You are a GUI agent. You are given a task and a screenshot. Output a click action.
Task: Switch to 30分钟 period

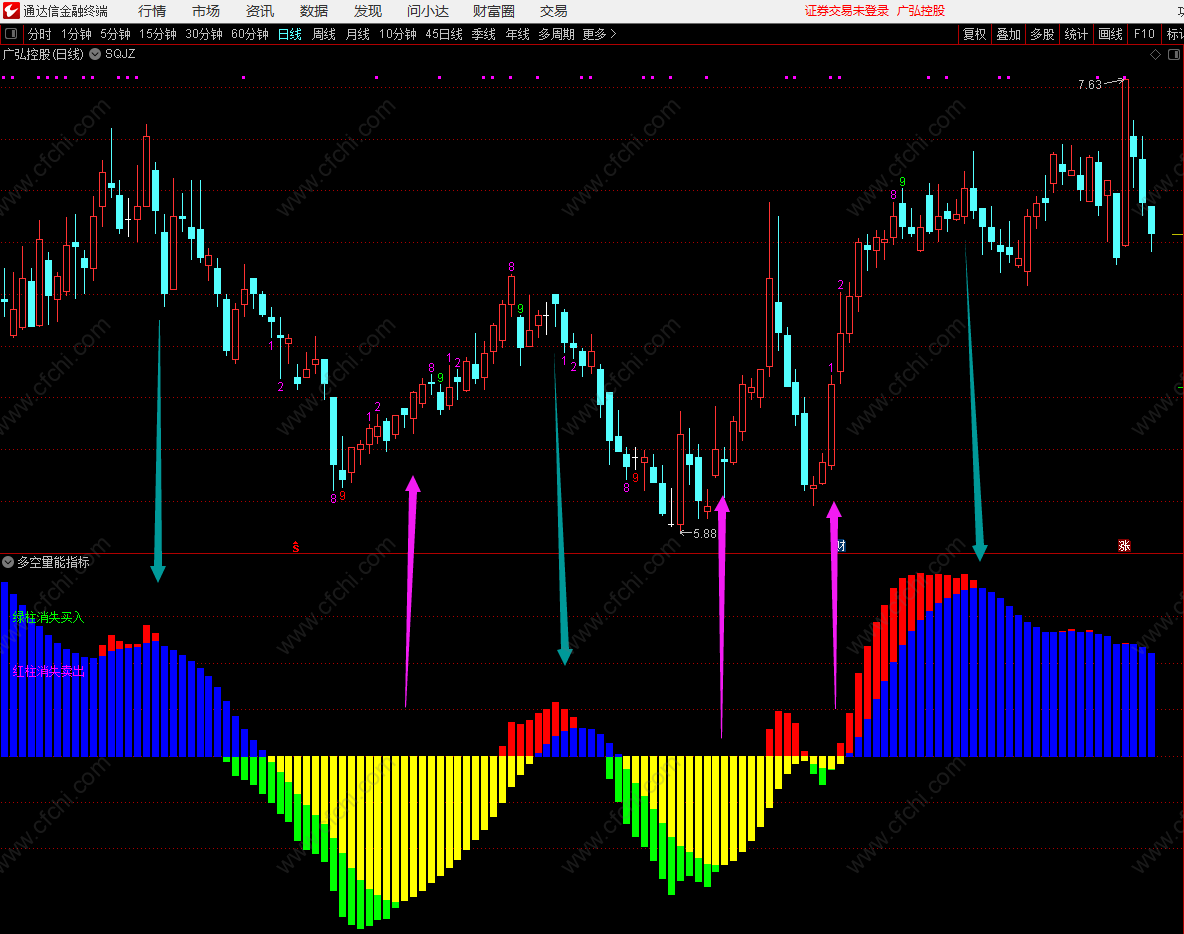[x=204, y=34]
